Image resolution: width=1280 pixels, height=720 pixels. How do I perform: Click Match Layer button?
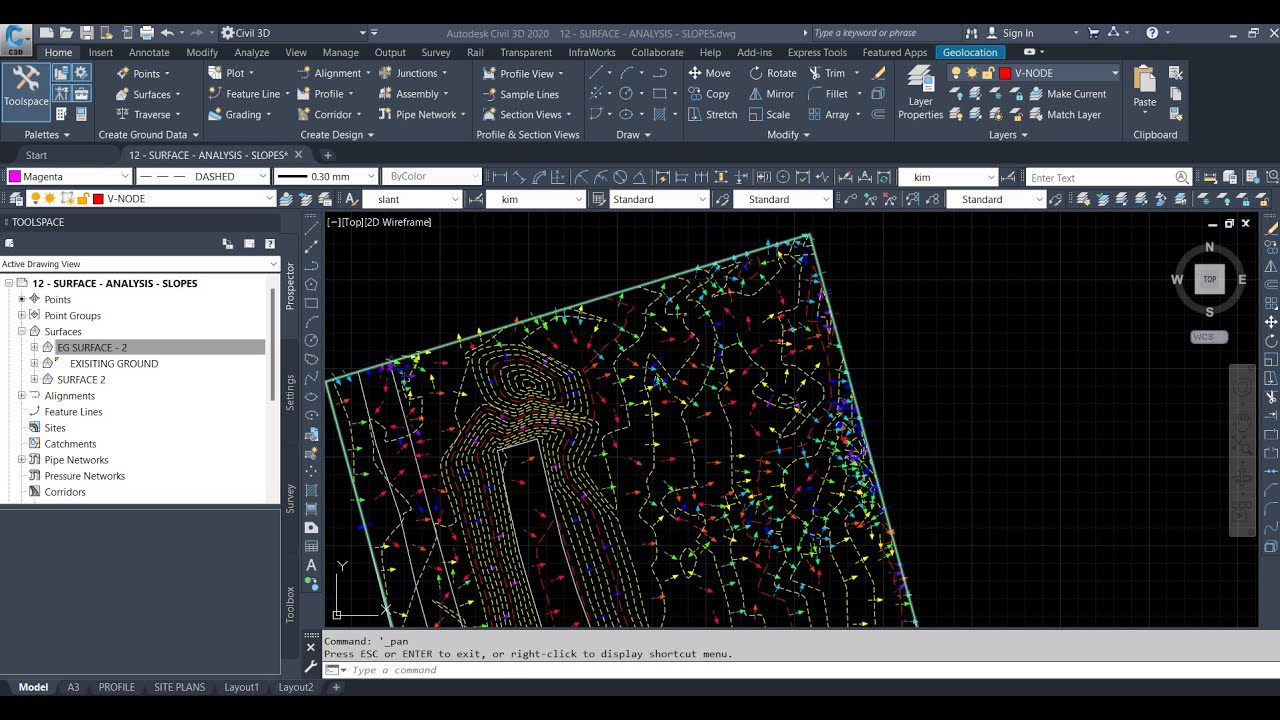coord(1064,115)
